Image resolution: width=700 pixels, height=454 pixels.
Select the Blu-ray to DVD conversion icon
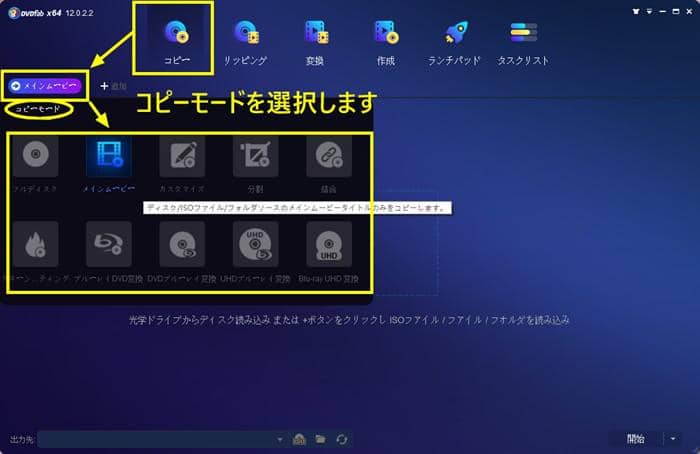(108, 243)
